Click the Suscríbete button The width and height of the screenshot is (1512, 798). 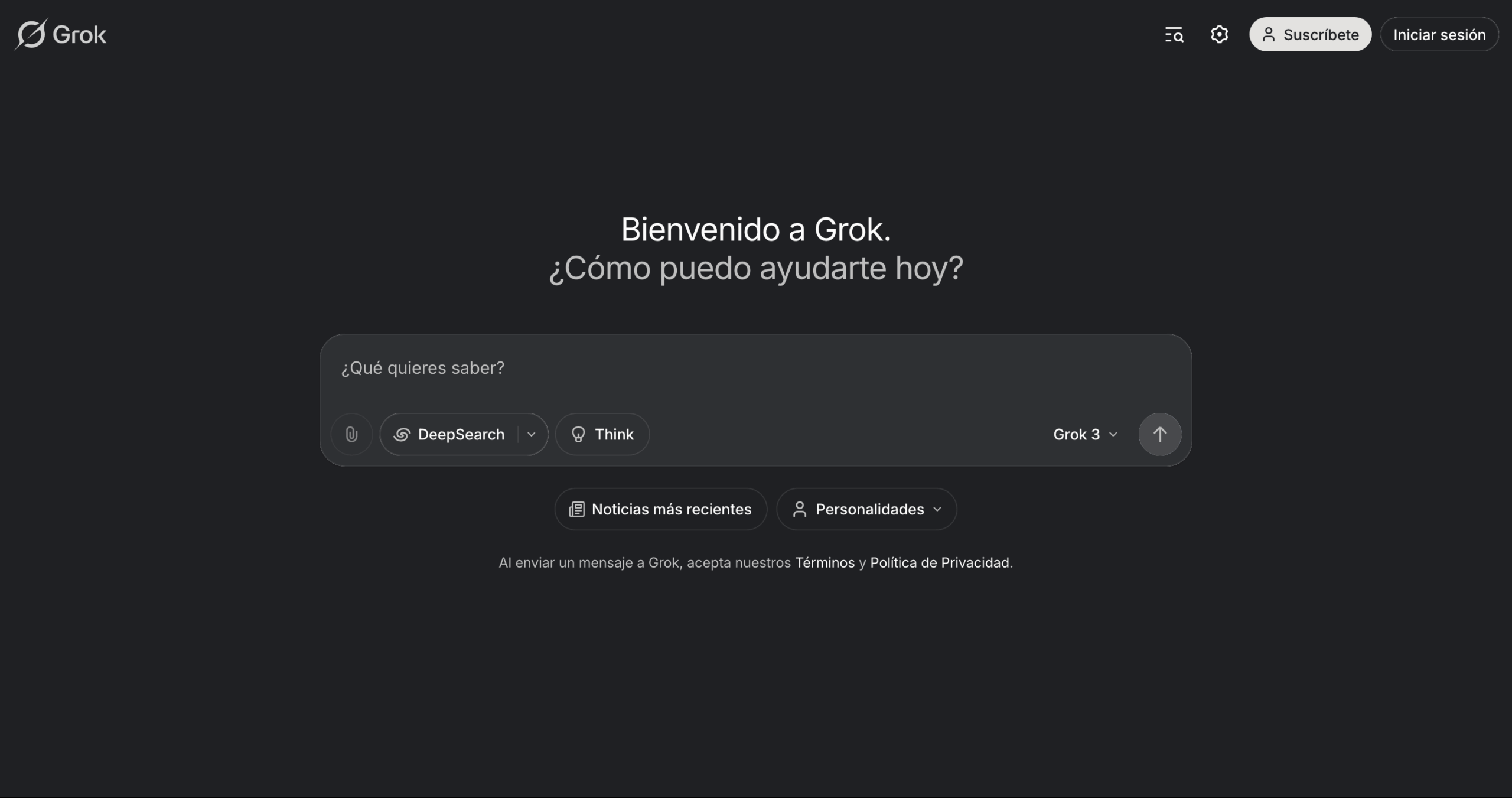click(x=1310, y=35)
